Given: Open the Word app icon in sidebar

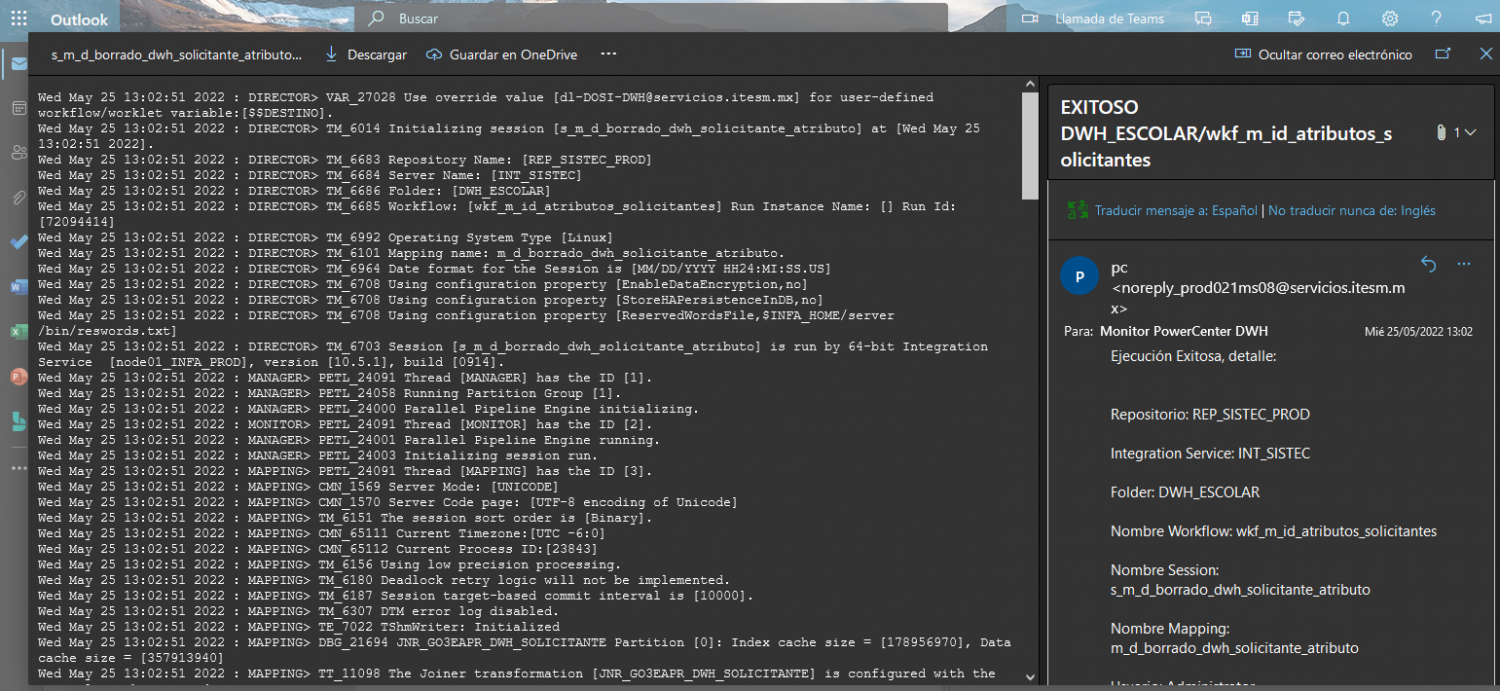Looking at the screenshot, I should coord(19,286).
